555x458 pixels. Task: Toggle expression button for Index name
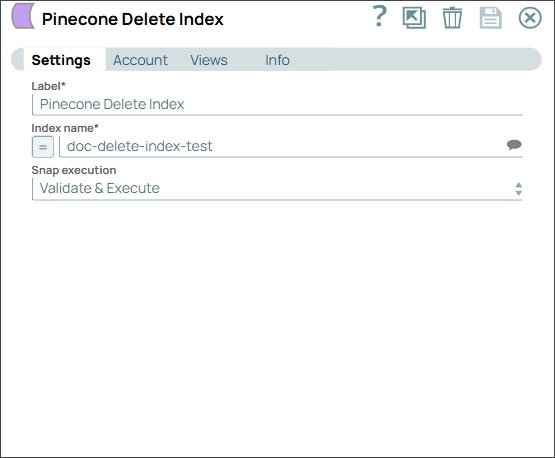click(x=43, y=147)
